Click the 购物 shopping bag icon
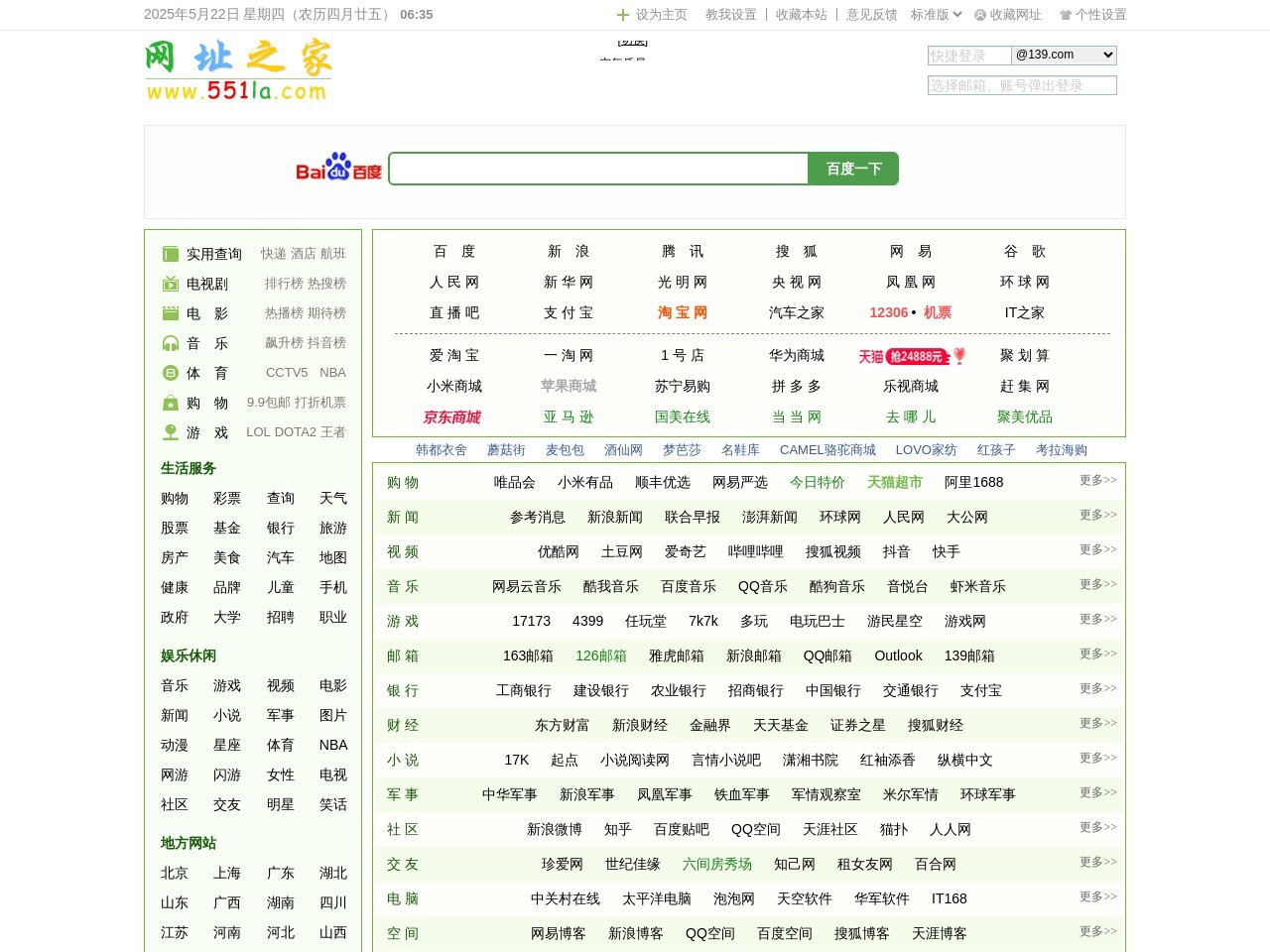Screen dimensions: 1270x952 [171, 403]
